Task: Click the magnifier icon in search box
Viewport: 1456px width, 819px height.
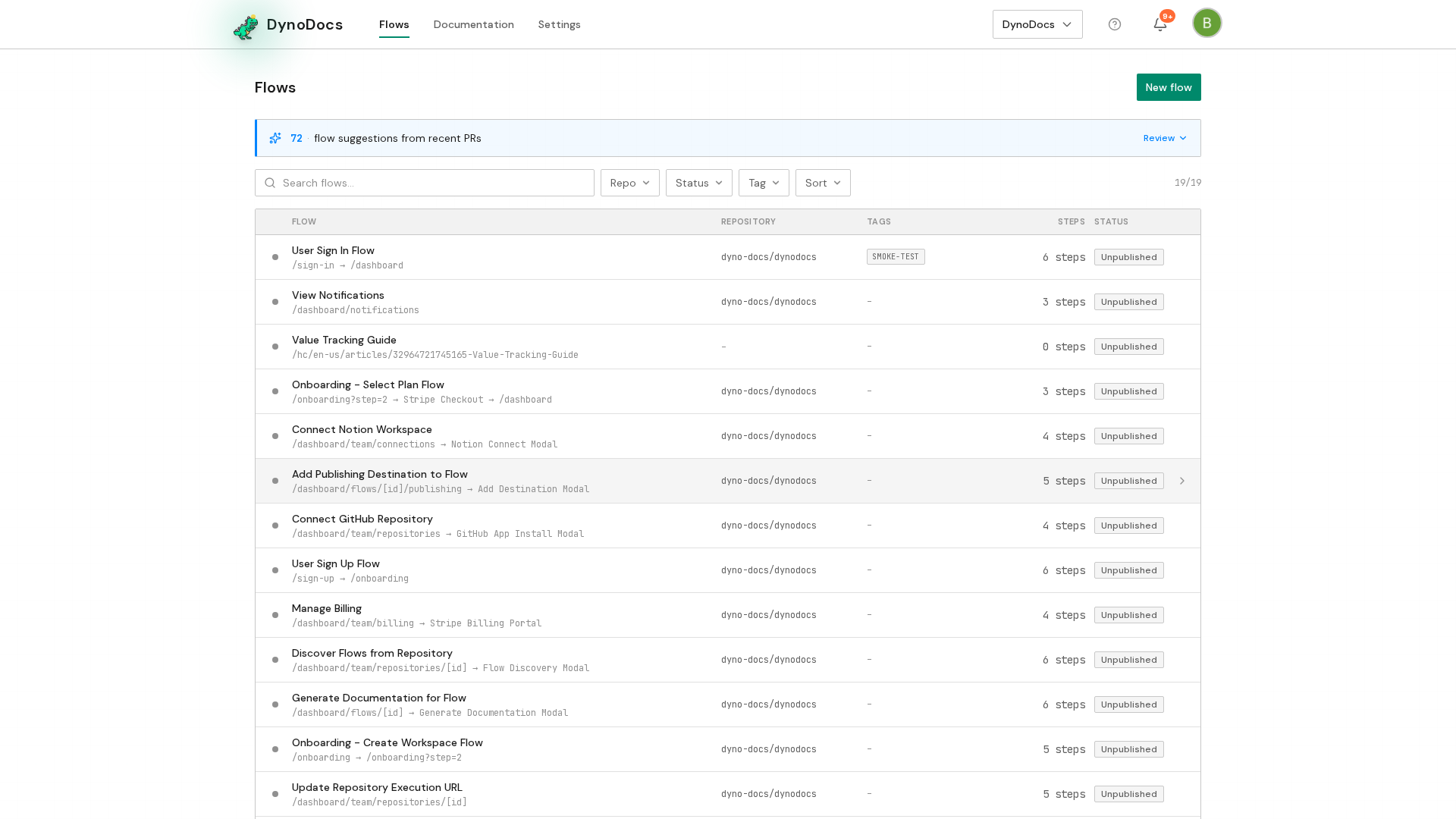Action: point(270,183)
